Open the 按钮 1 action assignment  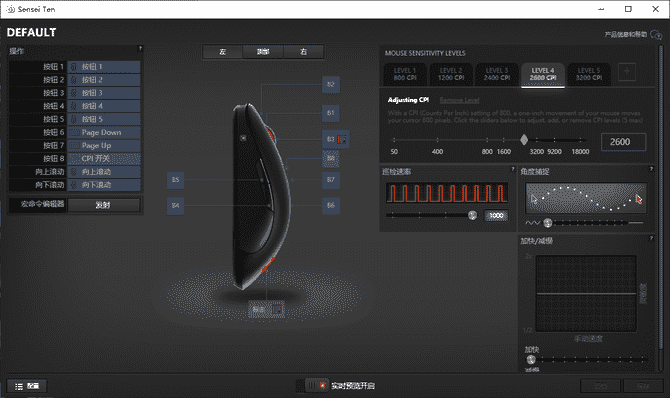[104, 67]
